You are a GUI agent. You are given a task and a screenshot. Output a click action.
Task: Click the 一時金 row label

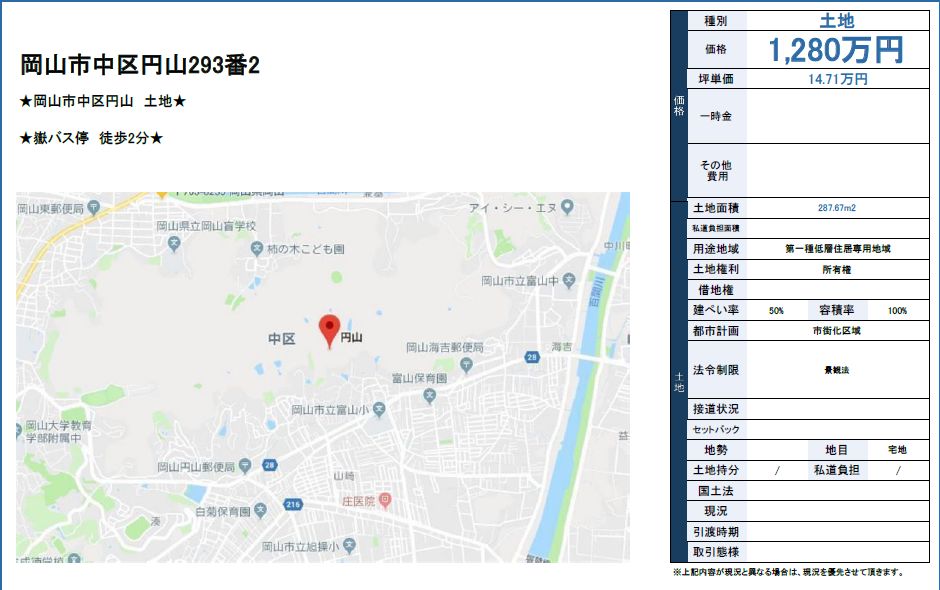click(716, 116)
